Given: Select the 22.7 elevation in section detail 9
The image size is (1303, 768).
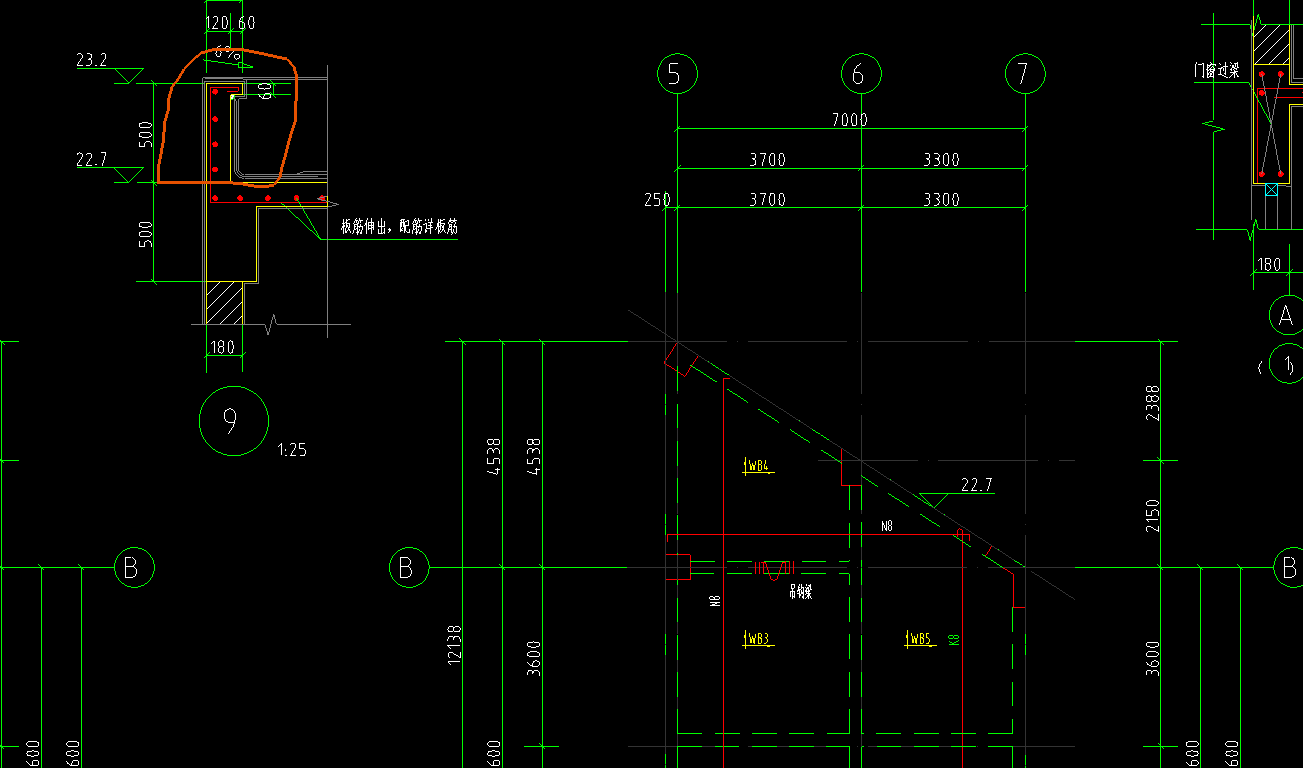Looking at the screenshot, I should (x=91, y=159).
